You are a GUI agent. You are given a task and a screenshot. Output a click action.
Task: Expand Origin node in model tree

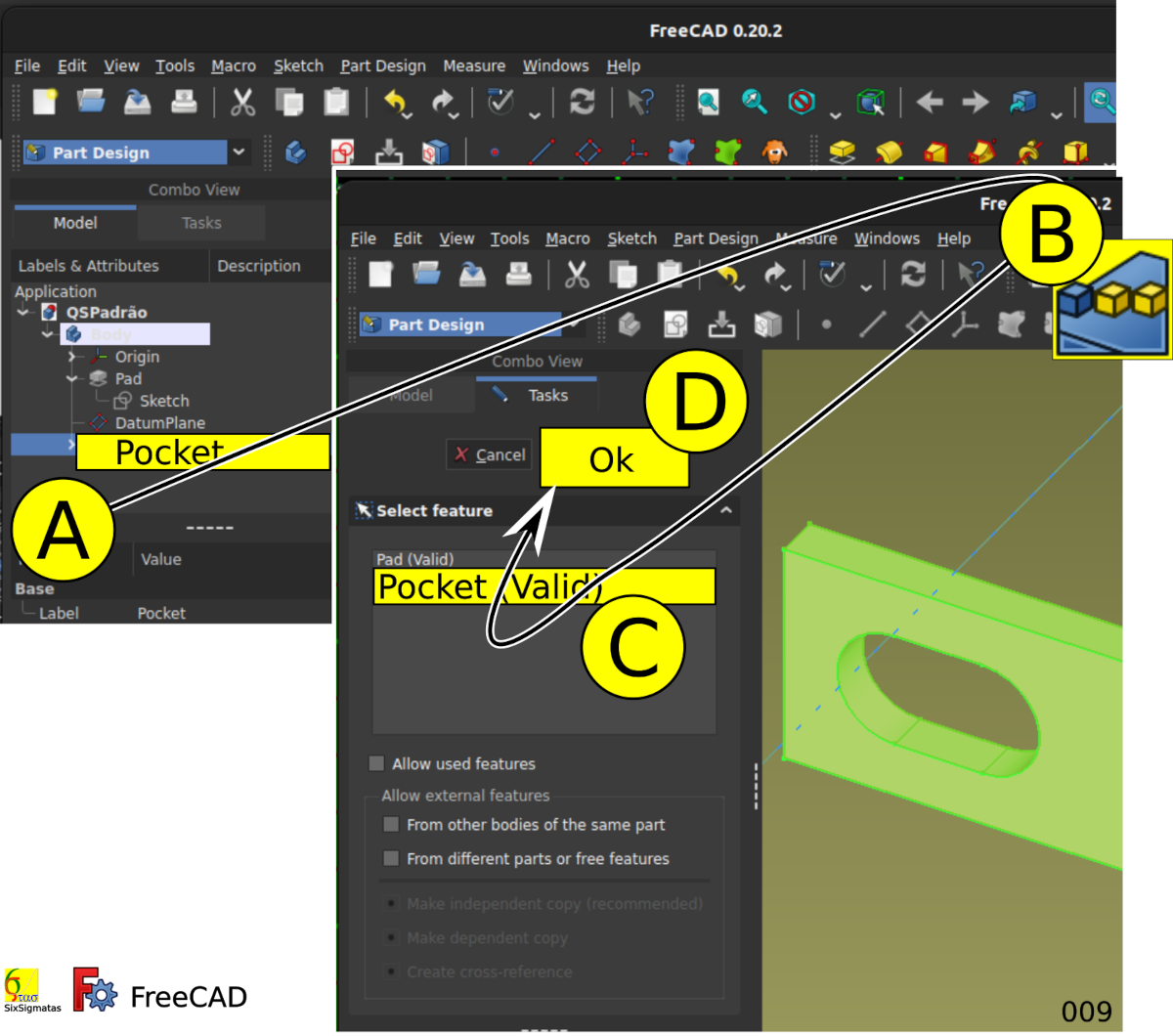(71, 357)
